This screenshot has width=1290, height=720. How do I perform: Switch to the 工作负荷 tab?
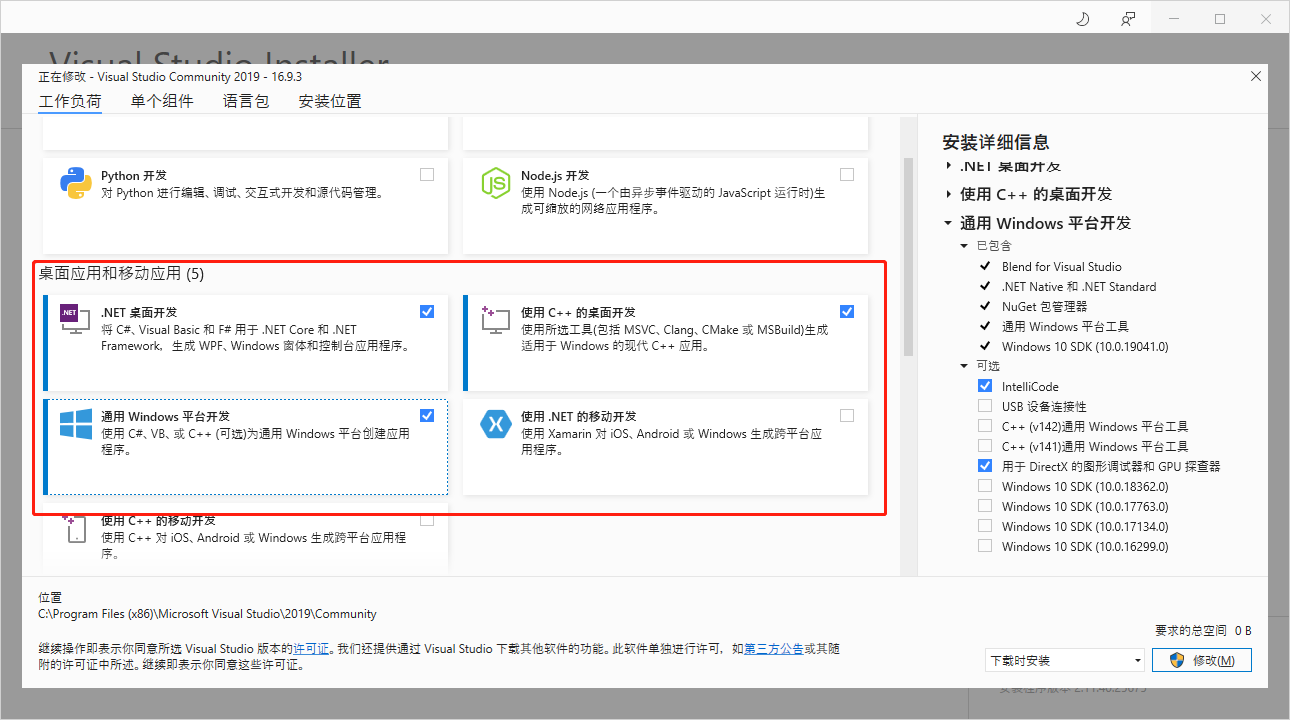coord(70,101)
